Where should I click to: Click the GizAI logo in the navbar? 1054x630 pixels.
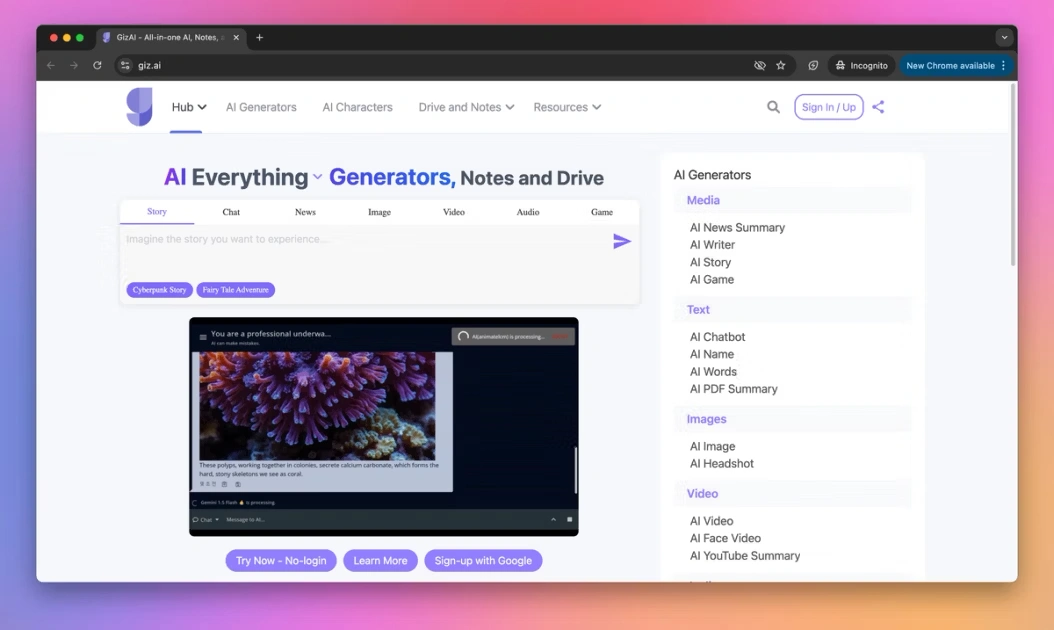(139, 106)
